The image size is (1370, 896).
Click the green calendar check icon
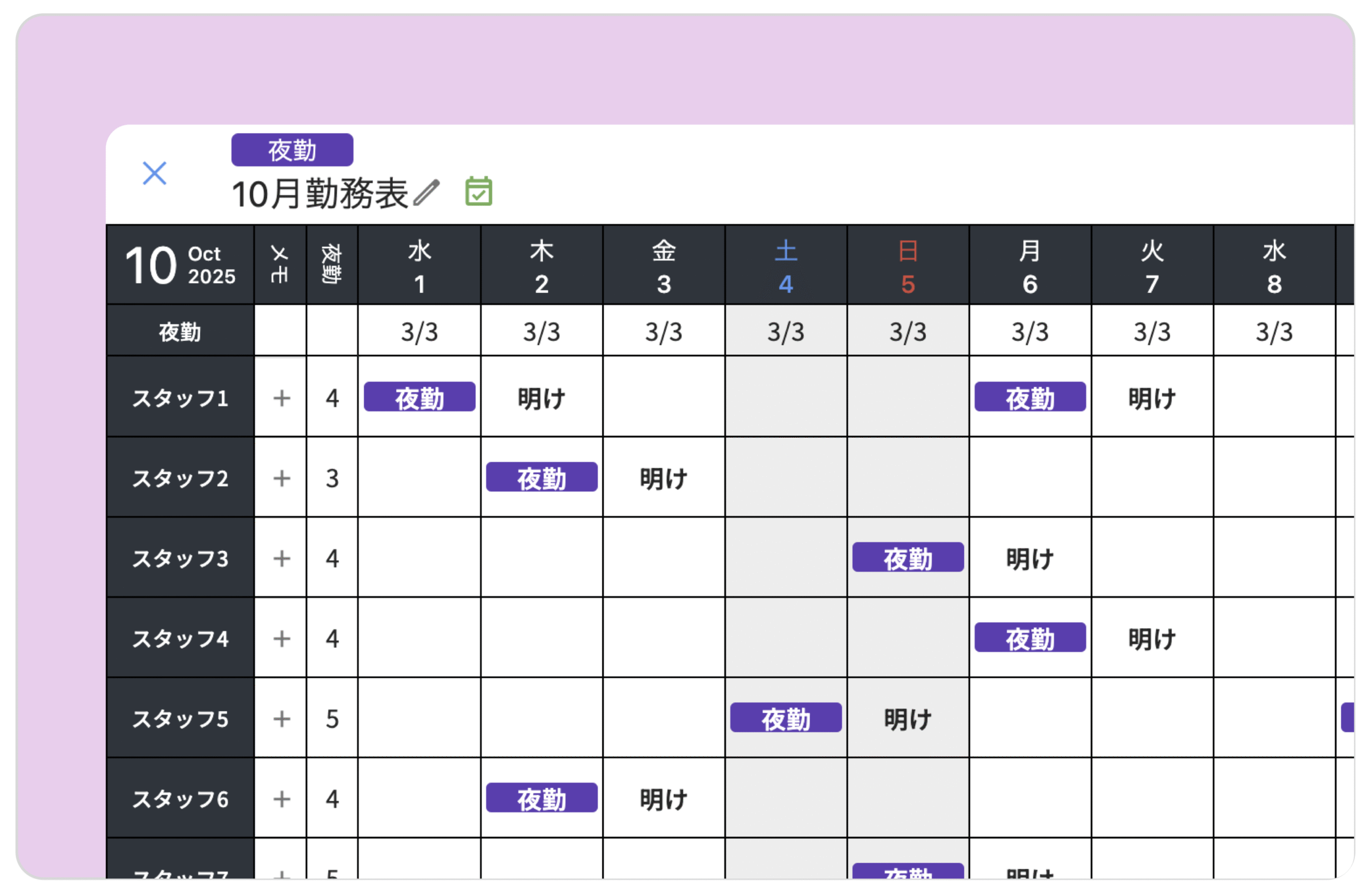point(478,191)
